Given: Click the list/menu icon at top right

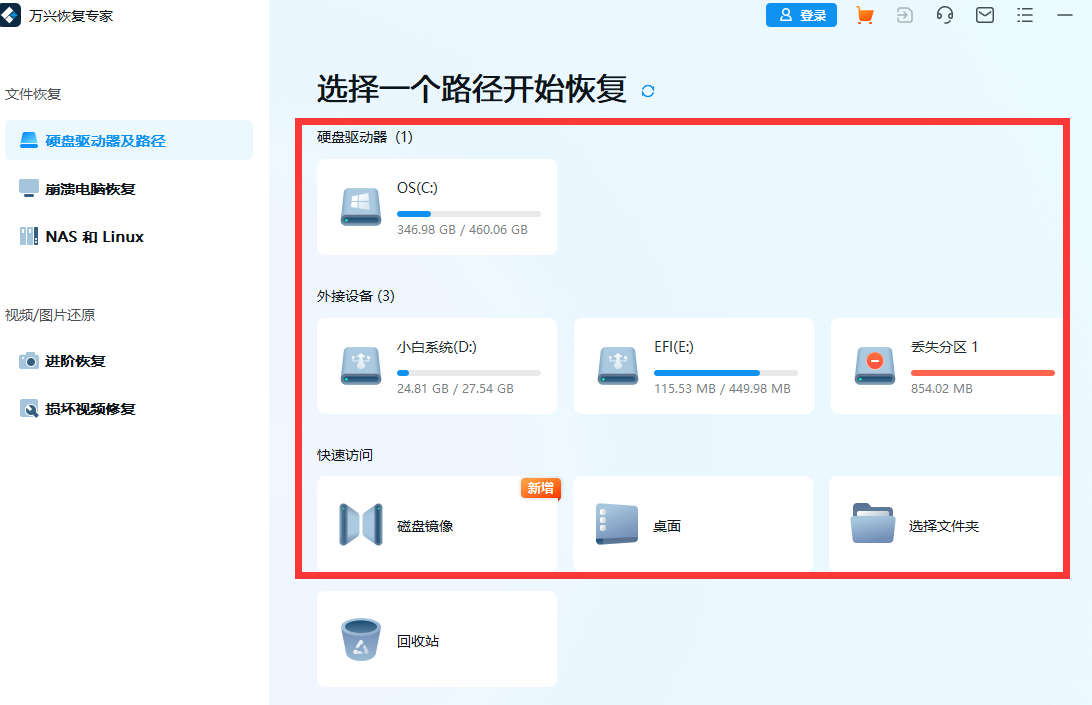Looking at the screenshot, I should [1024, 15].
